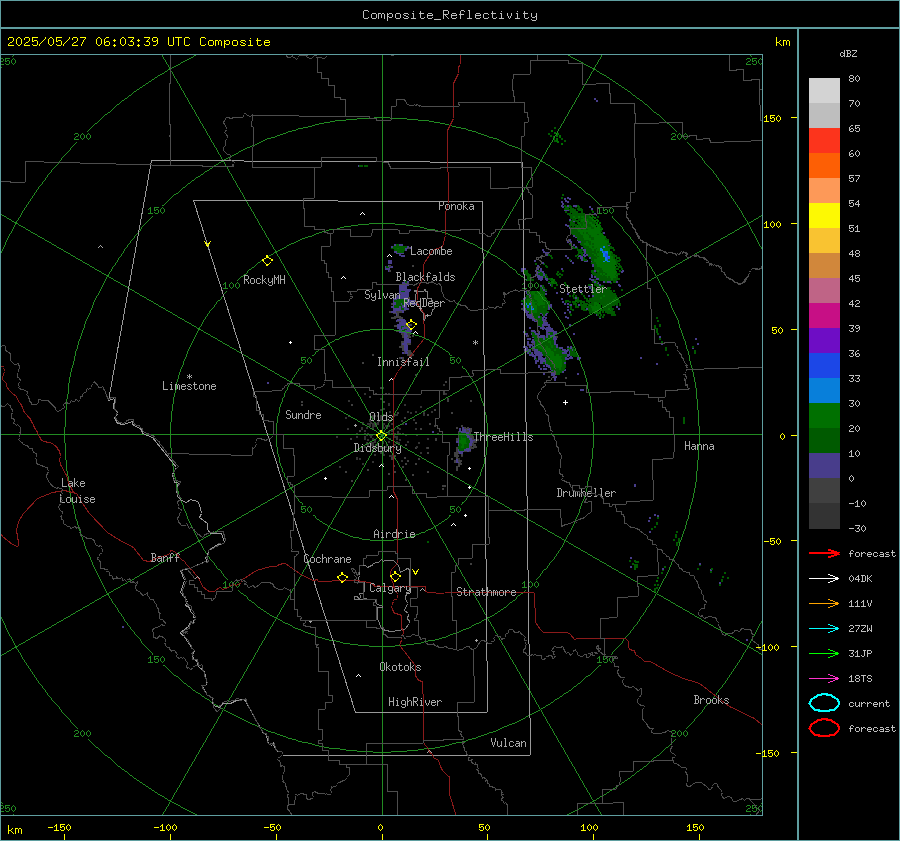Viewport: 900px width, 841px height.
Task: Click the Olds town label
Action: (x=381, y=416)
